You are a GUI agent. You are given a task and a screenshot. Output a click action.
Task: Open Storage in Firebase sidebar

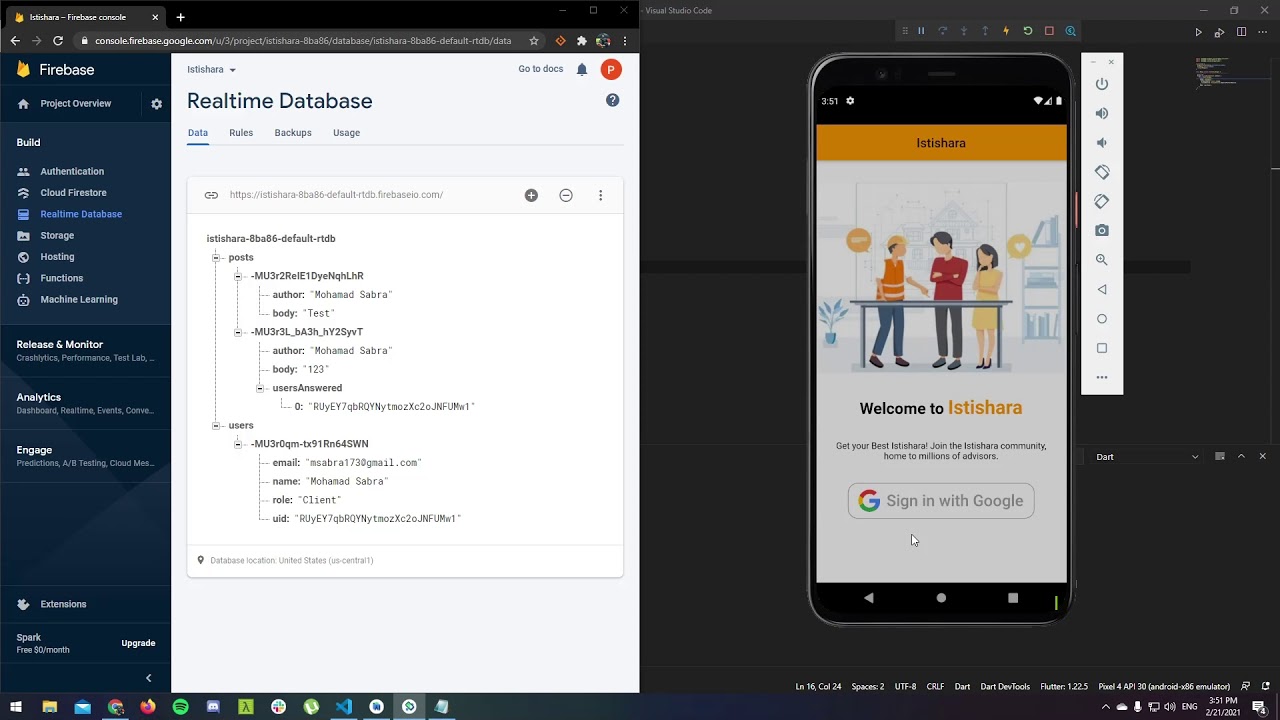click(57, 236)
